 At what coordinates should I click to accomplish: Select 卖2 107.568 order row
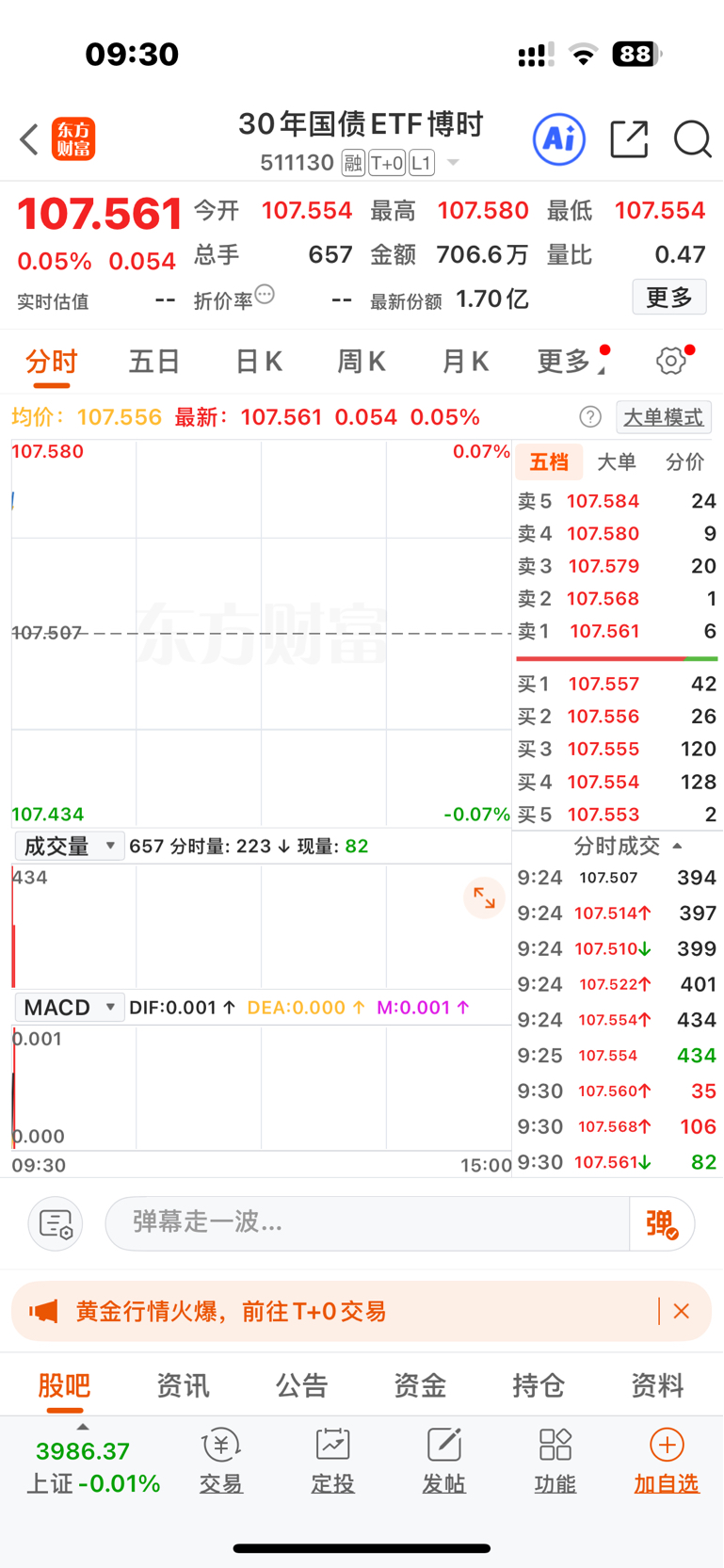click(x=617, y=599)
